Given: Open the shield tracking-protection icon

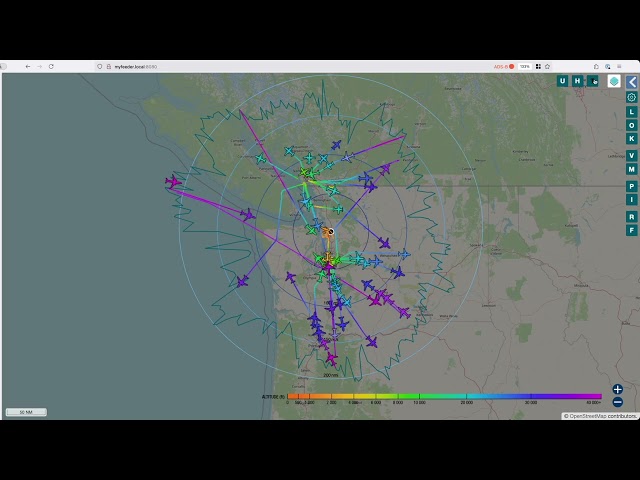Looking at the screenshot, I should 100,67.
